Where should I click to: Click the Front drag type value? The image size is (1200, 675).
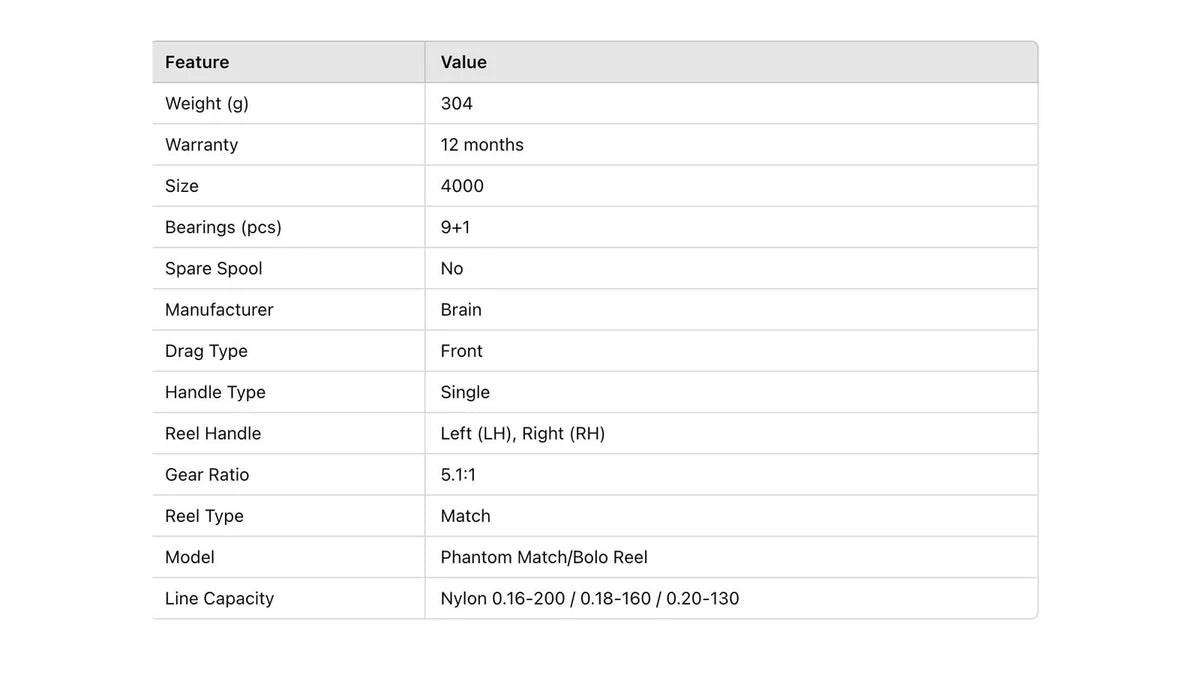(461, 351)
